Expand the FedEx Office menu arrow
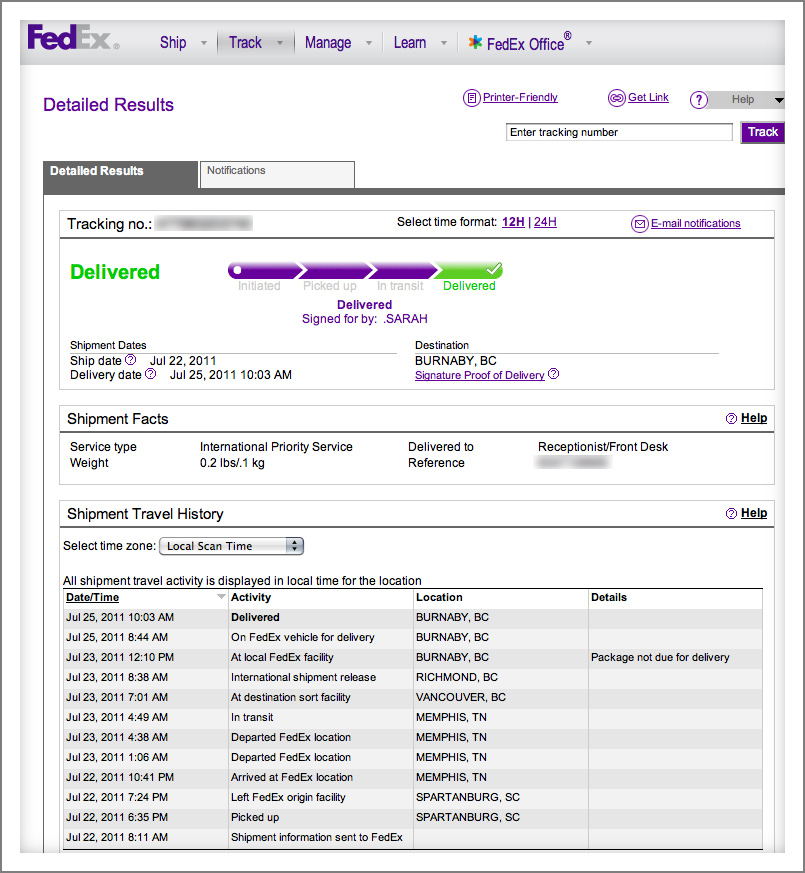The image size is (805, 873). (x=588, y=43)
